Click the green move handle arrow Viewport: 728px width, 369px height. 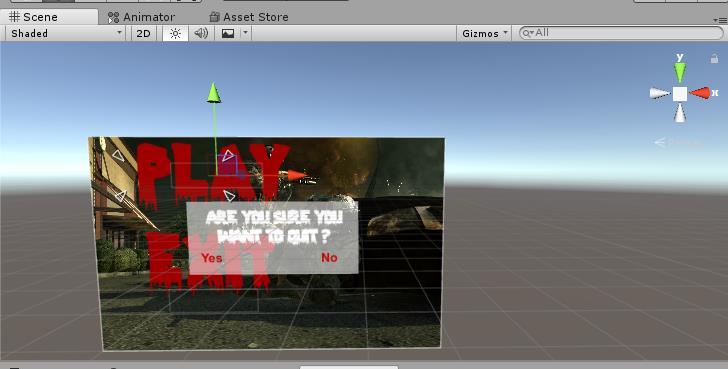pos(214,93)
